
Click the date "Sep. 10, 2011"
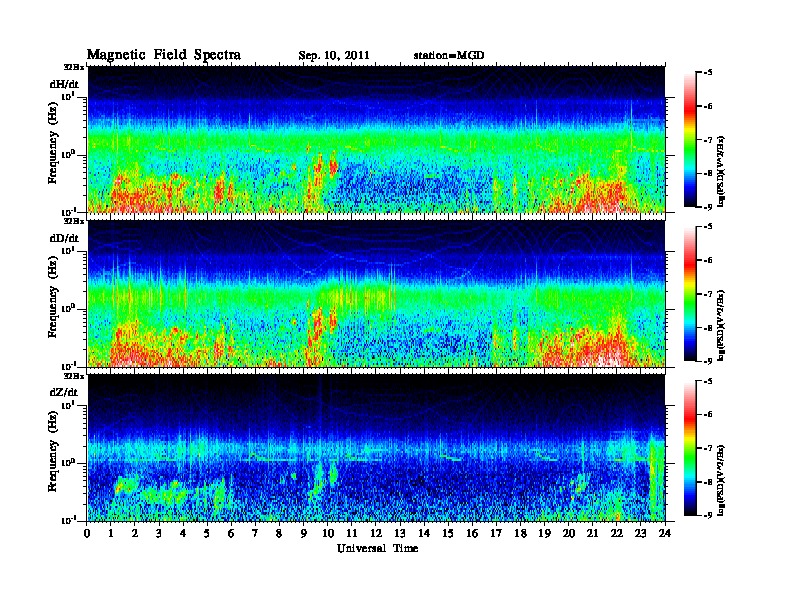pyautogui.click(x=333, y=56)
